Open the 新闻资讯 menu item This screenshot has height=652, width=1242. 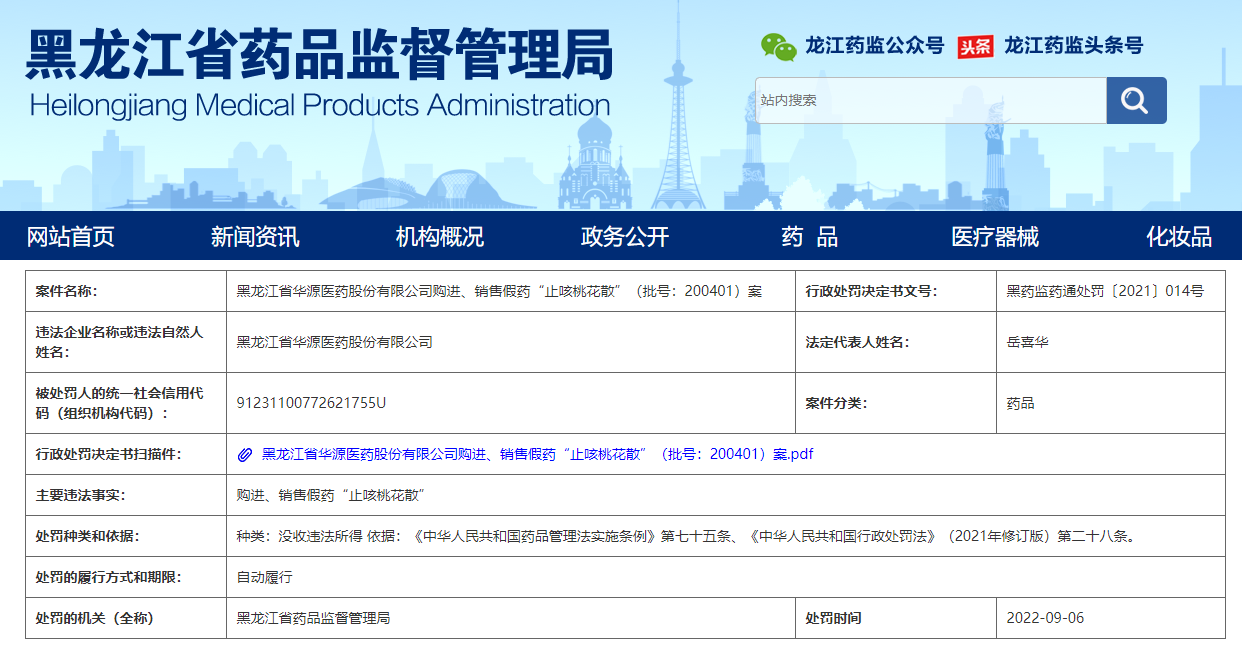[255, 237]
